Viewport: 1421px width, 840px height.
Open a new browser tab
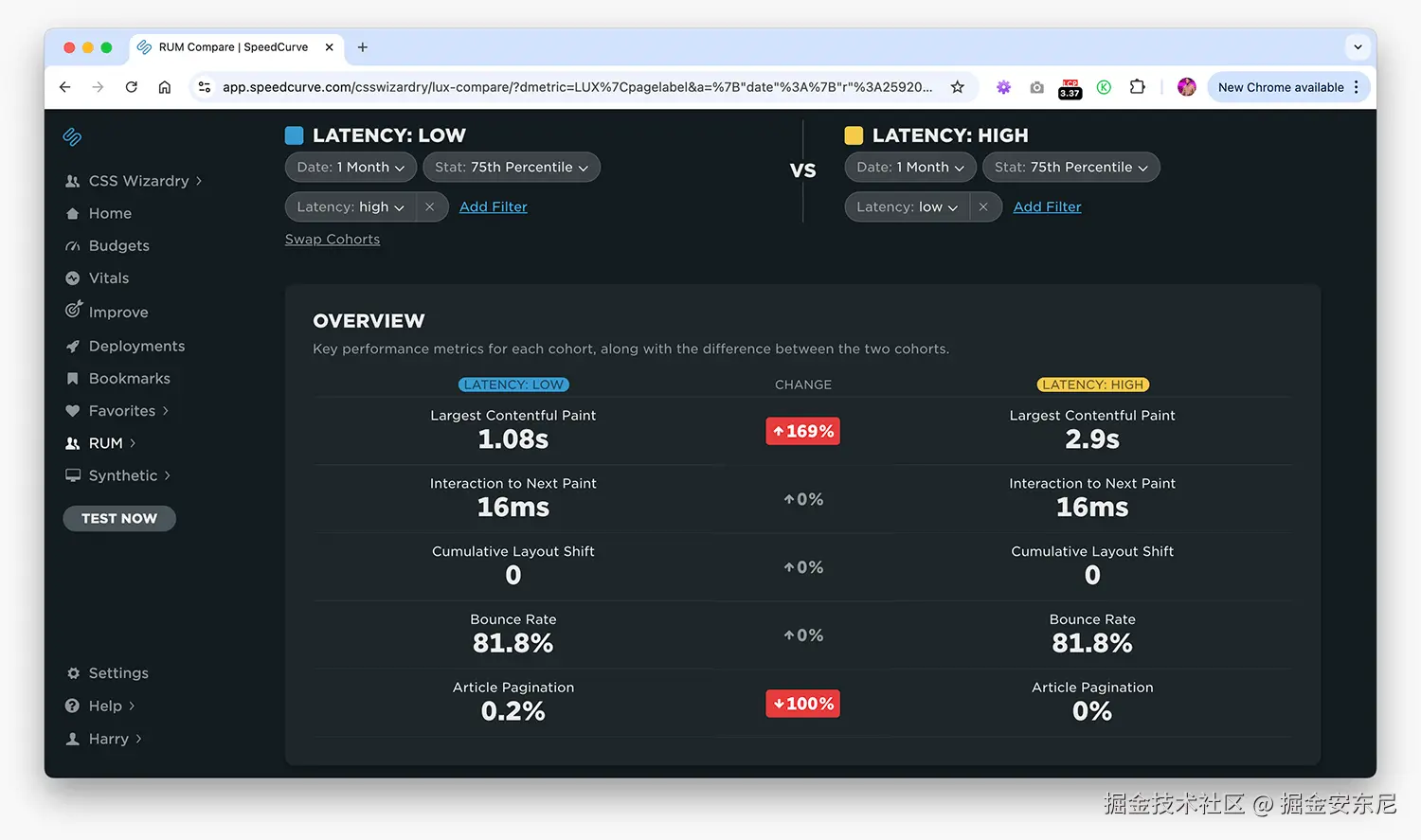coord(363,47)
